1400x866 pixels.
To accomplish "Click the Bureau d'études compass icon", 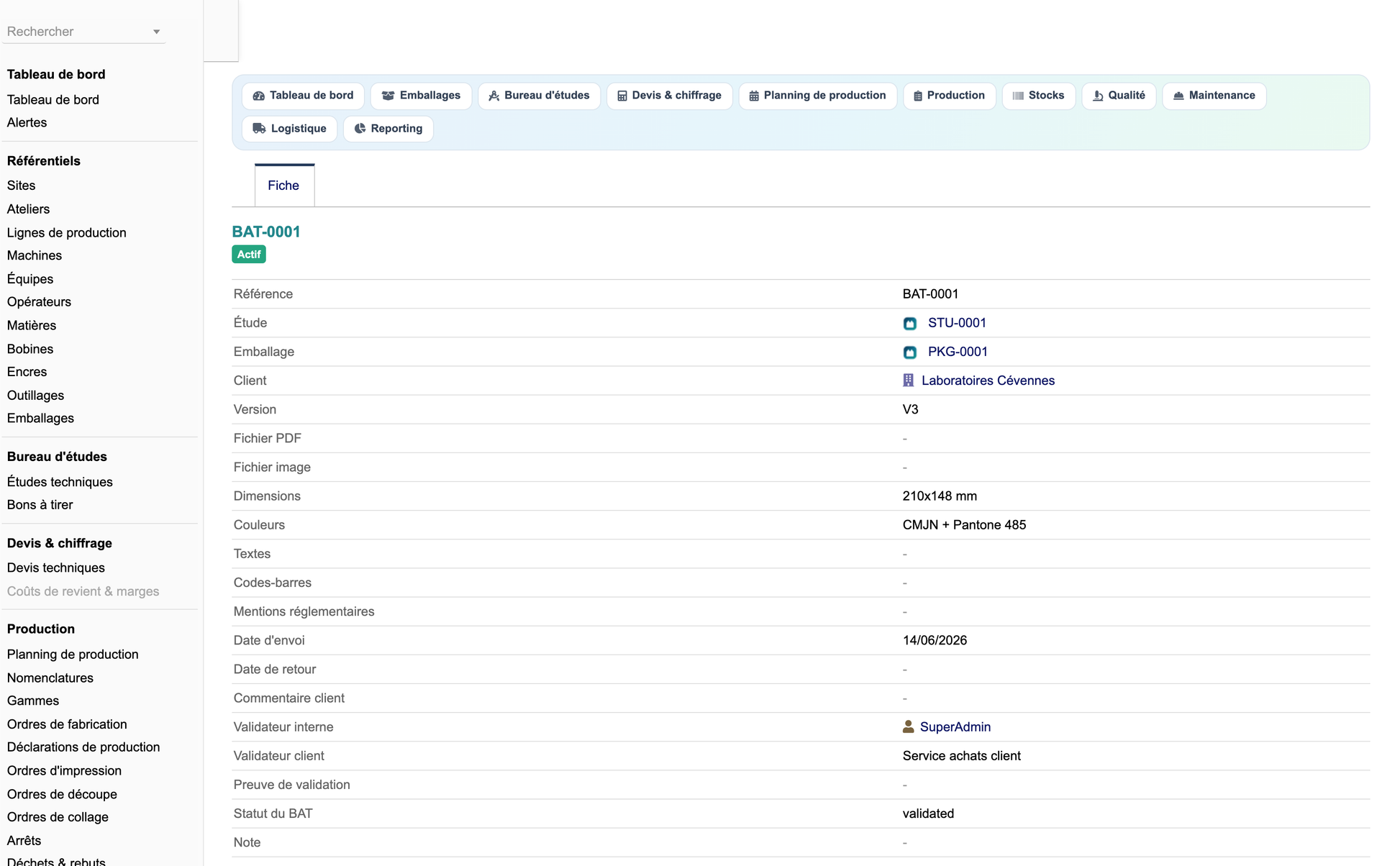I will pyautogui.click(x=494, y=96).
